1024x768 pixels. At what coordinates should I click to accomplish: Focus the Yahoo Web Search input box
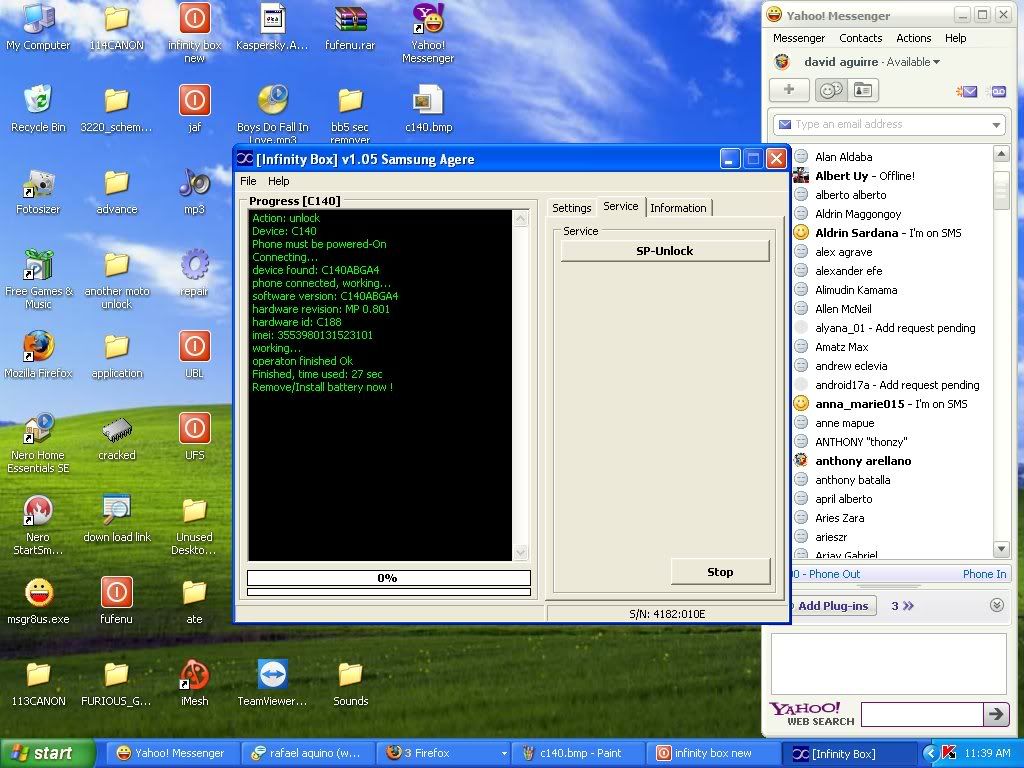click(922, 714)
